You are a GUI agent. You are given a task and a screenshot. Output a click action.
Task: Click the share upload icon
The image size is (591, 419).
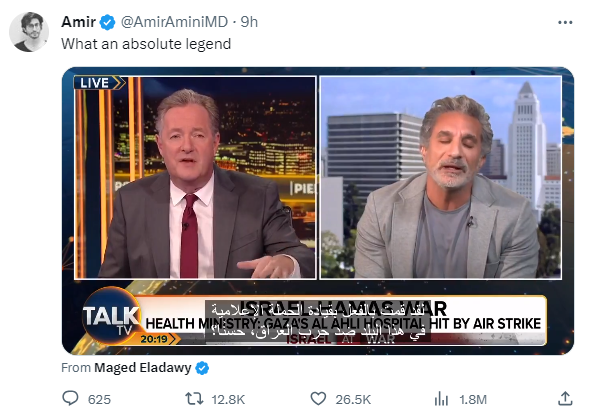click(x=565, y=398)
